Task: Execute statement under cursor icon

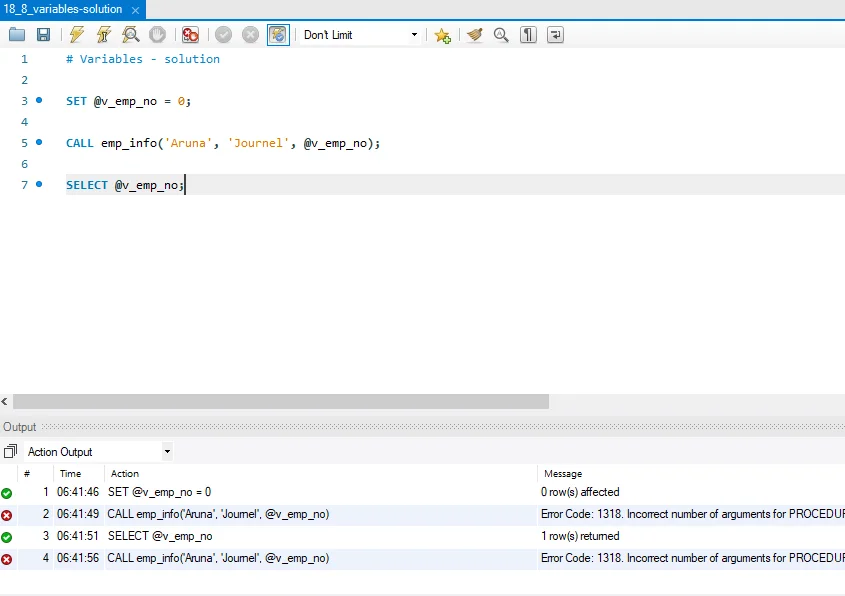Action: [104, 35]
